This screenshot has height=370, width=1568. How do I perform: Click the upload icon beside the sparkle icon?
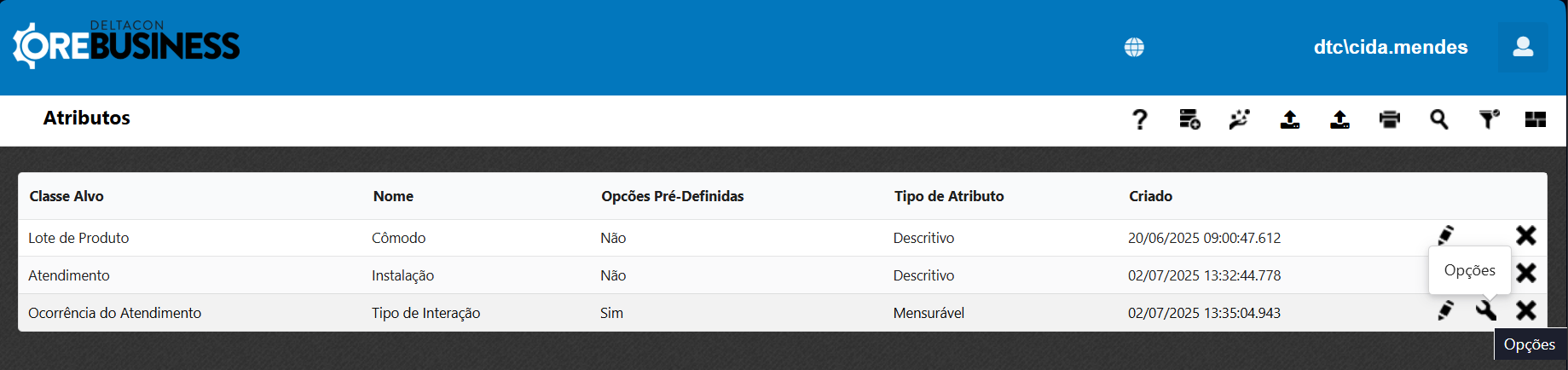point(1290,119)
